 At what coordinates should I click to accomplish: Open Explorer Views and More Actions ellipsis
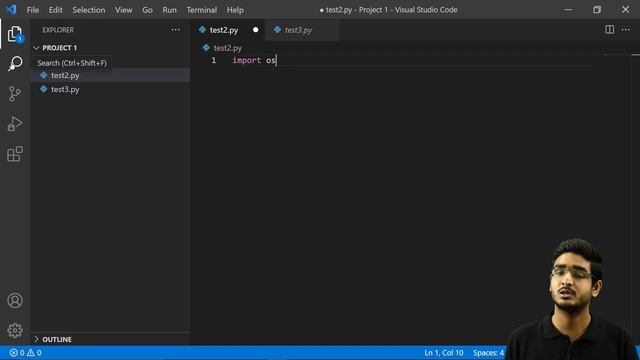(176, 29)
